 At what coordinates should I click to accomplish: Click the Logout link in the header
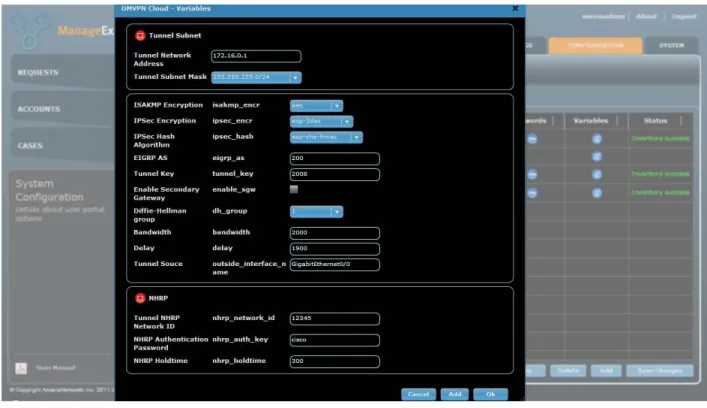(684, 17)
